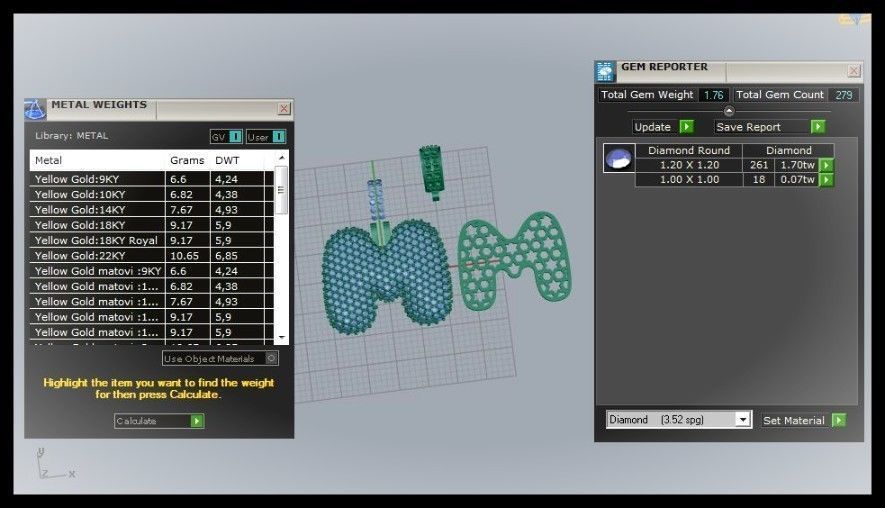Click the Gem Reporter panel icon
The height and width of the screenshot is (508, 885).
tap(605, 72)
